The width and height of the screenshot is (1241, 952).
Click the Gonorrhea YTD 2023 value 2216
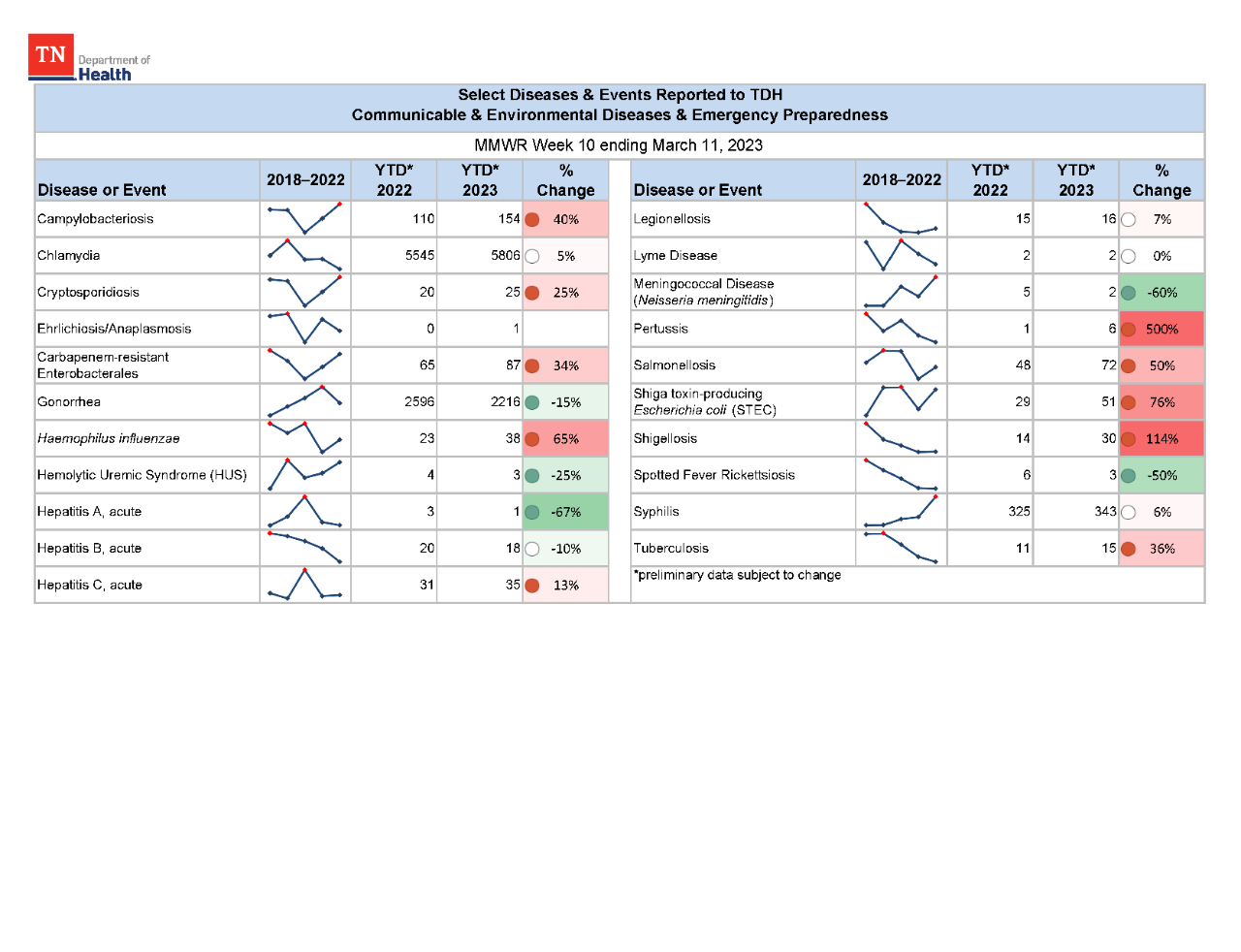coord(505,401)
